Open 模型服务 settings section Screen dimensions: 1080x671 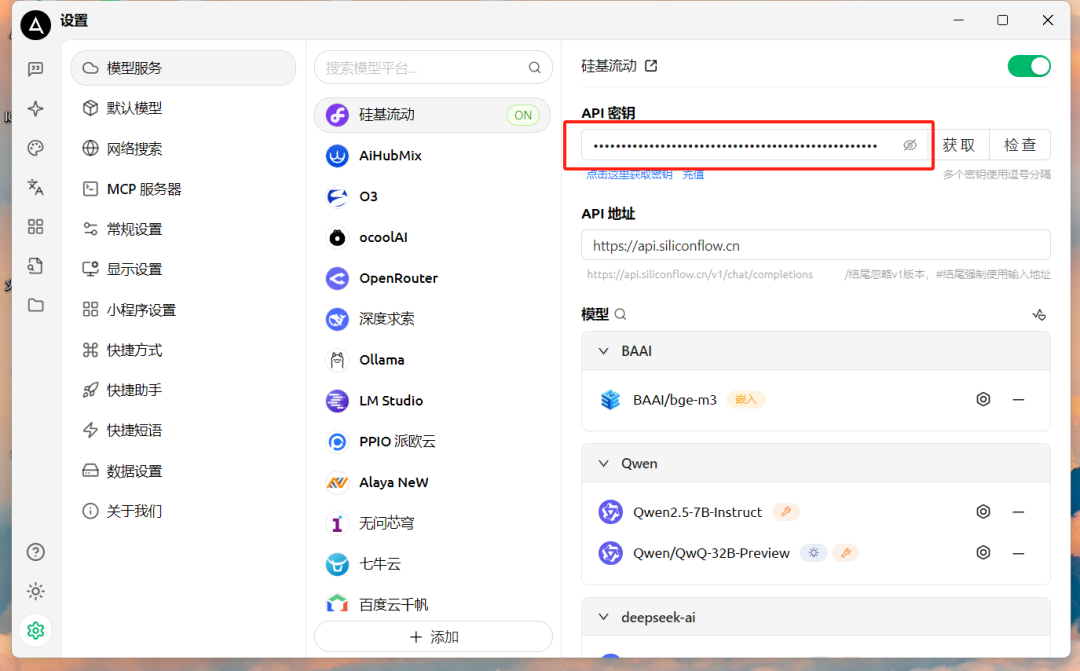coord(183,68)
